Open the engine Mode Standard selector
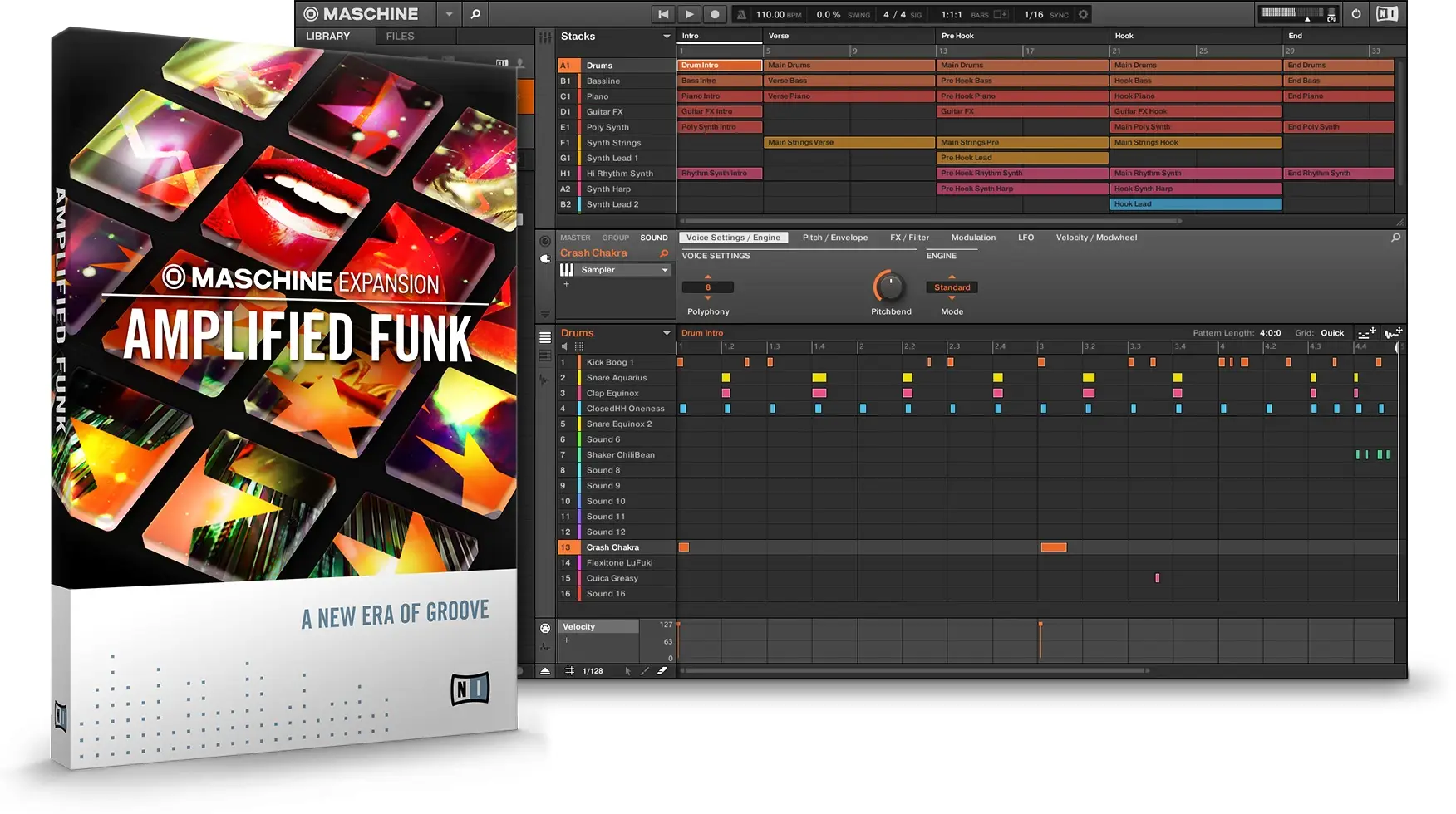 coord(952,287)
